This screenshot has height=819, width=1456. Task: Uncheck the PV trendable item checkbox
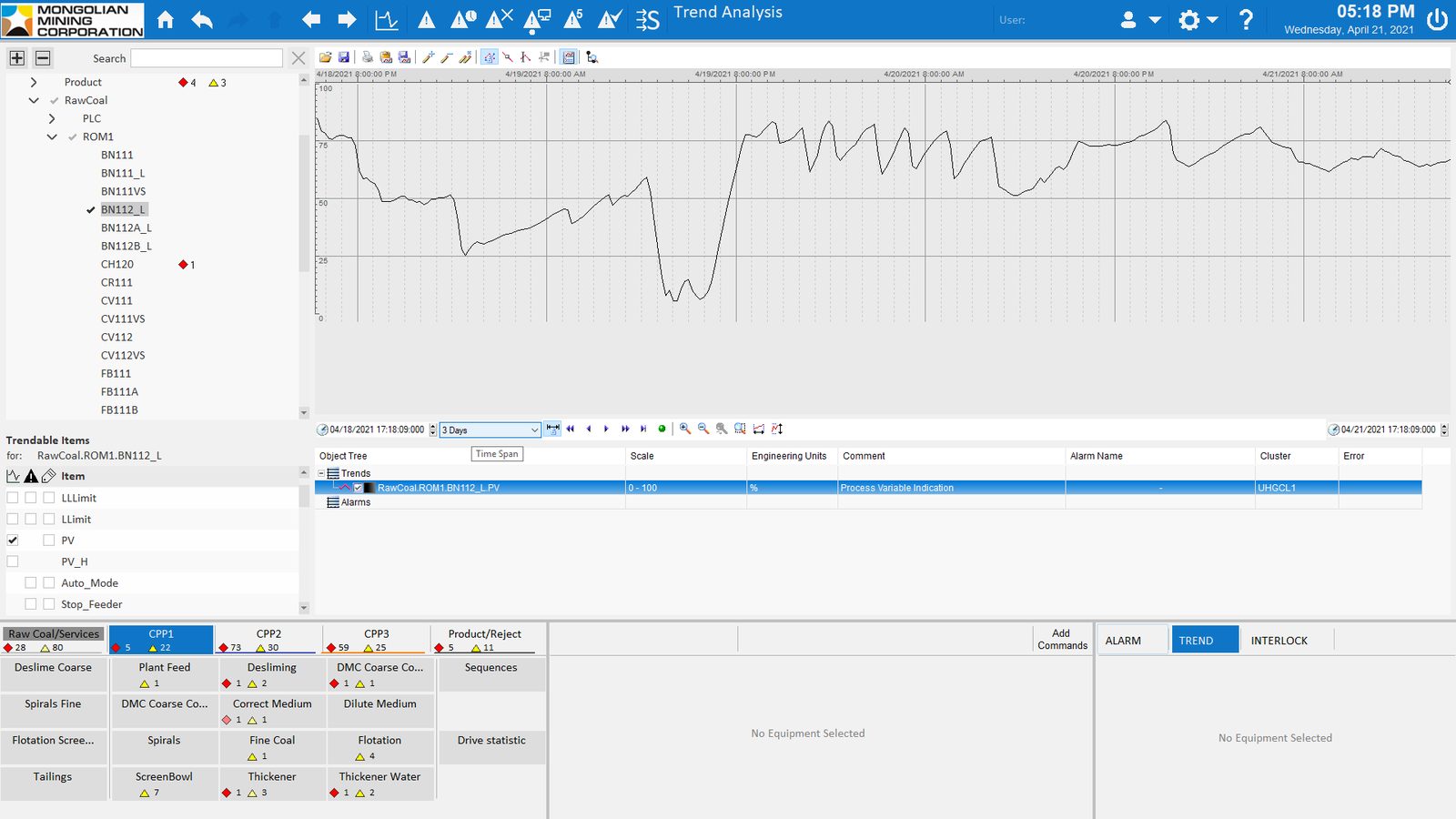[x=13, y=541]
